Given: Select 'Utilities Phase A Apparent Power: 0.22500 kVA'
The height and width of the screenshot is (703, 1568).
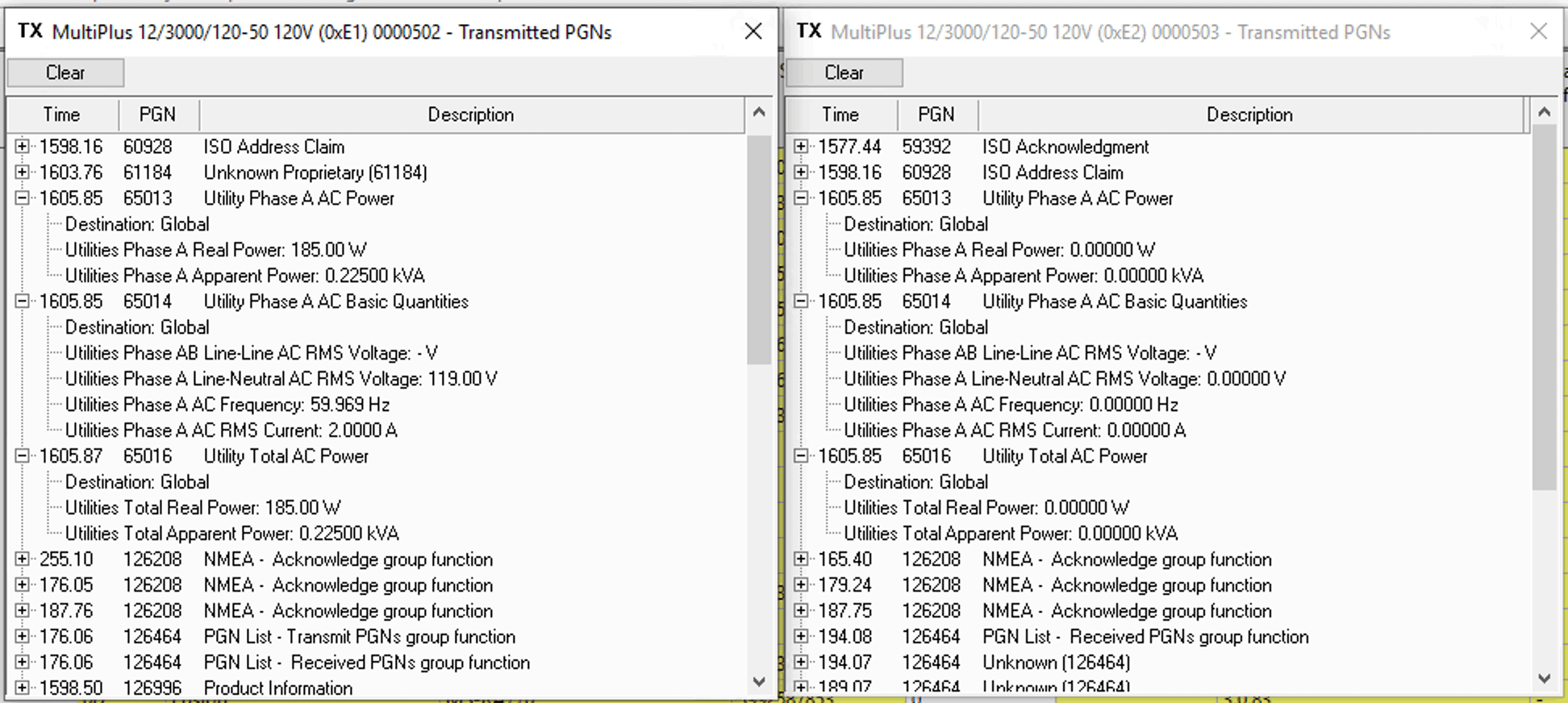Looking at the screenshot, I should (245, 276).
